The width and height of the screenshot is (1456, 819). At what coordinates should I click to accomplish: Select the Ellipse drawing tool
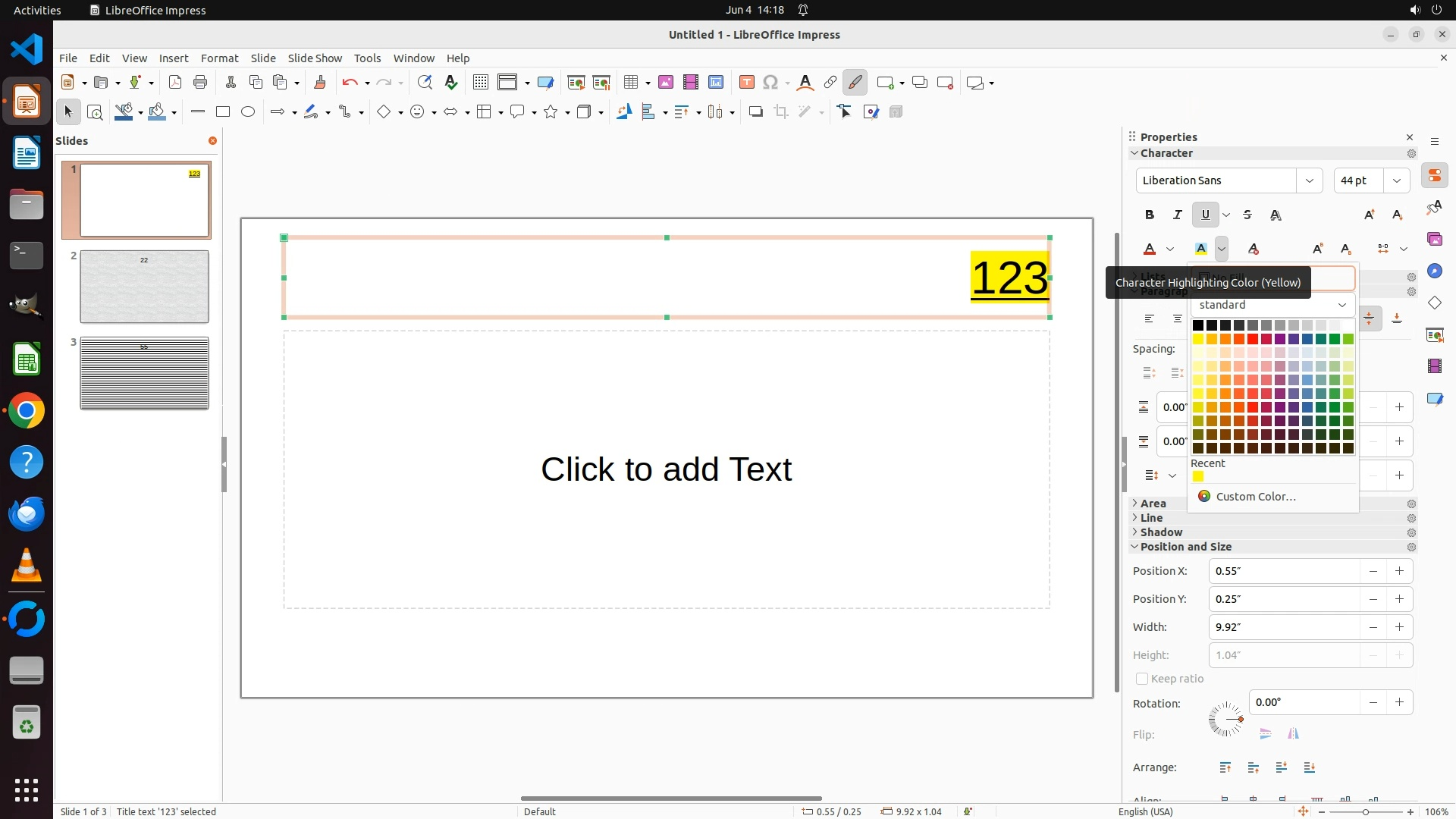[248, 112]
